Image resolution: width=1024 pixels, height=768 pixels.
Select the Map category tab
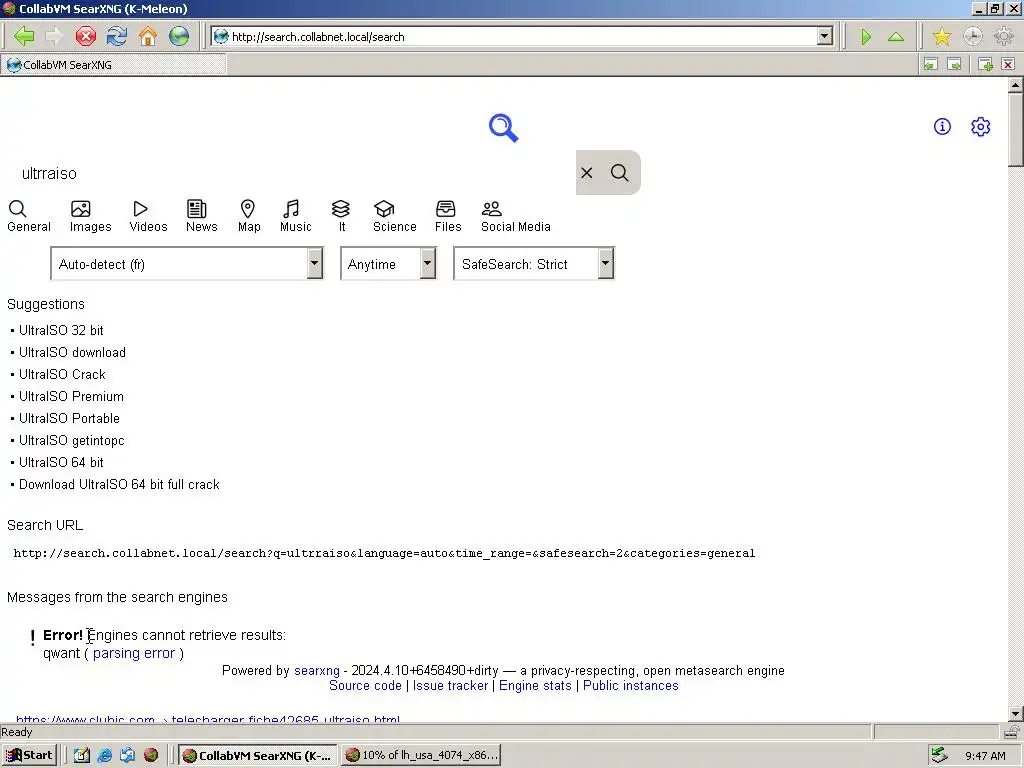point(249,216)
